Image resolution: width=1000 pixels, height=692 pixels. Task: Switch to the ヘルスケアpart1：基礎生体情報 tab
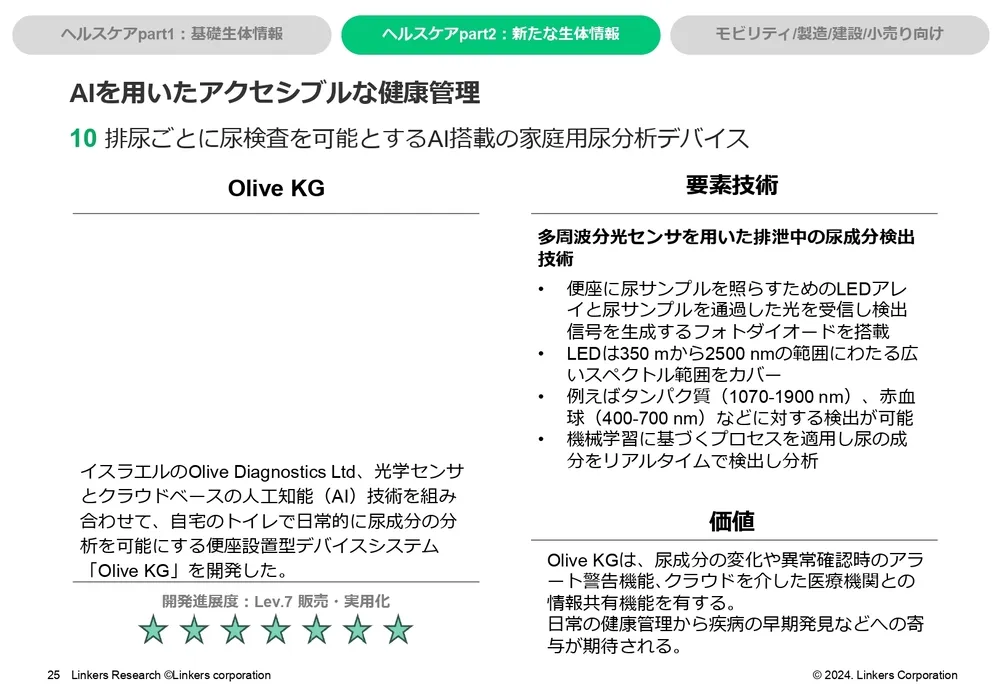[171, 33]
